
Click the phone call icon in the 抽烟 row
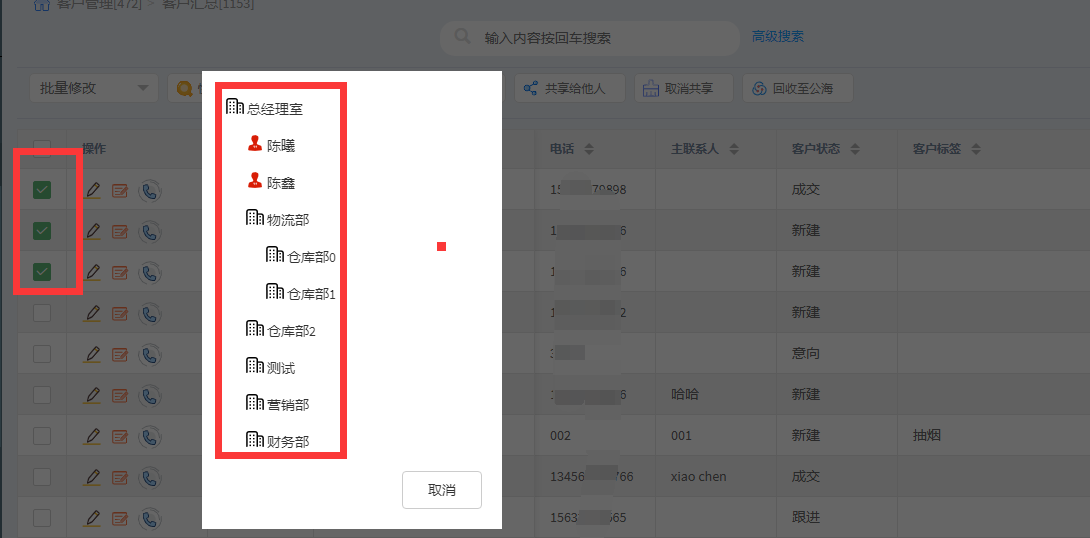tap(149, 437)
